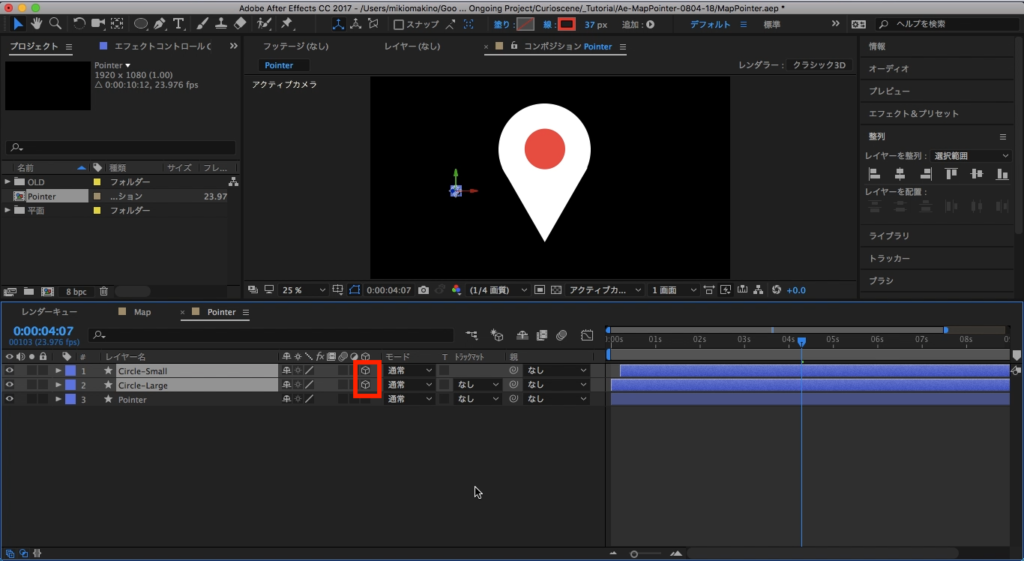Select the Puppet Pin tool
Image resolution: width=1024 pixels, height=561 pixels.
click(287, 23)
